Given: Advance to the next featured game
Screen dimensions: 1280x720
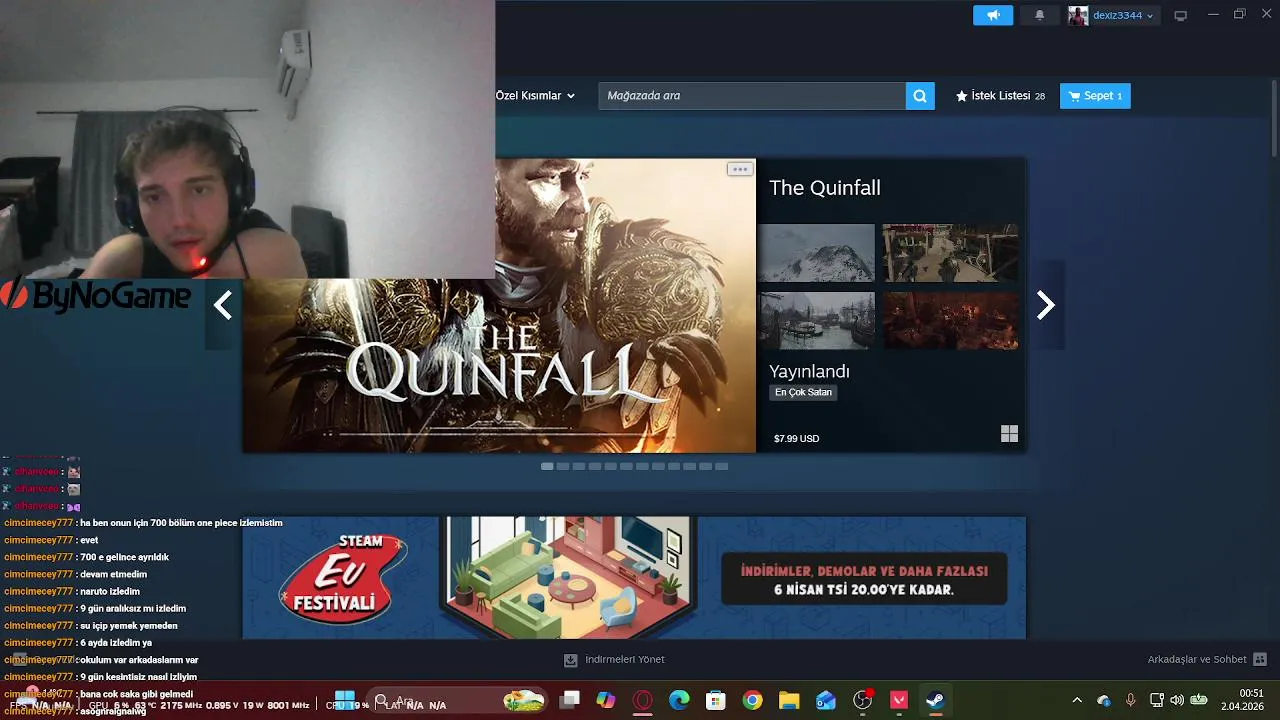Looking at the screenshot, I should click(1045, 305).
